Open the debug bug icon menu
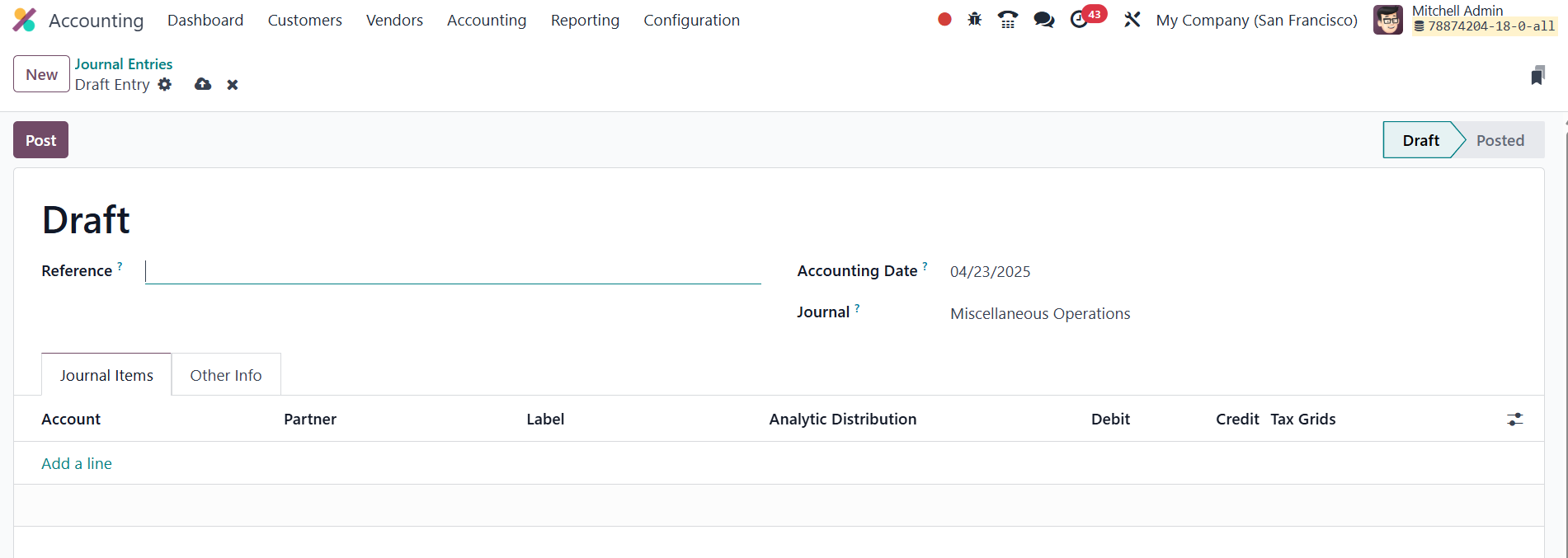 pos(974,19)
